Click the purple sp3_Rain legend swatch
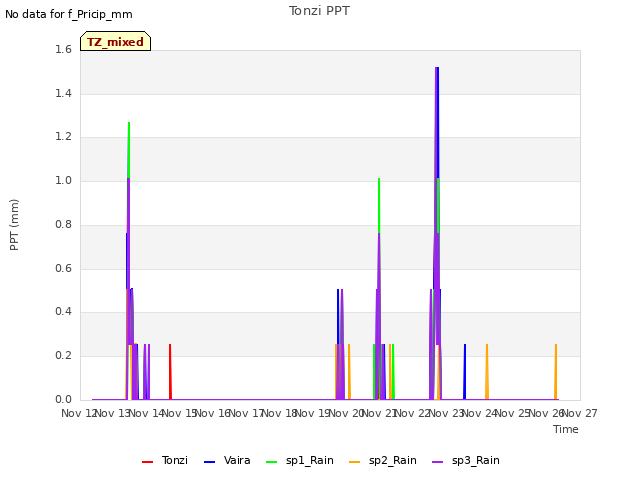The height and width of the screenshot is (480, 640). coord(438,462)
